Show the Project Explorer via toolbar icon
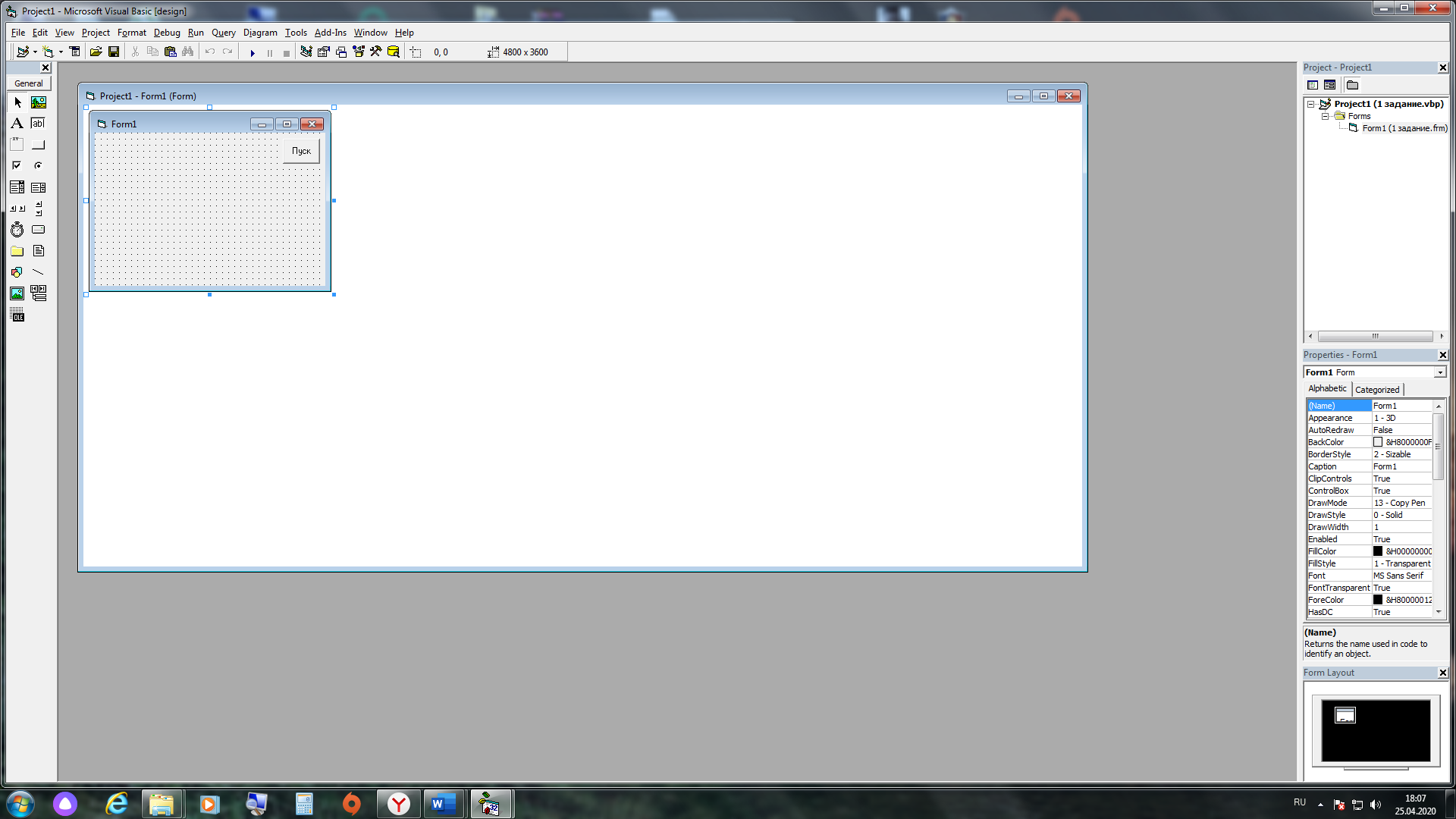This screenshot has width=1456, height=819. tap(306, 52)
